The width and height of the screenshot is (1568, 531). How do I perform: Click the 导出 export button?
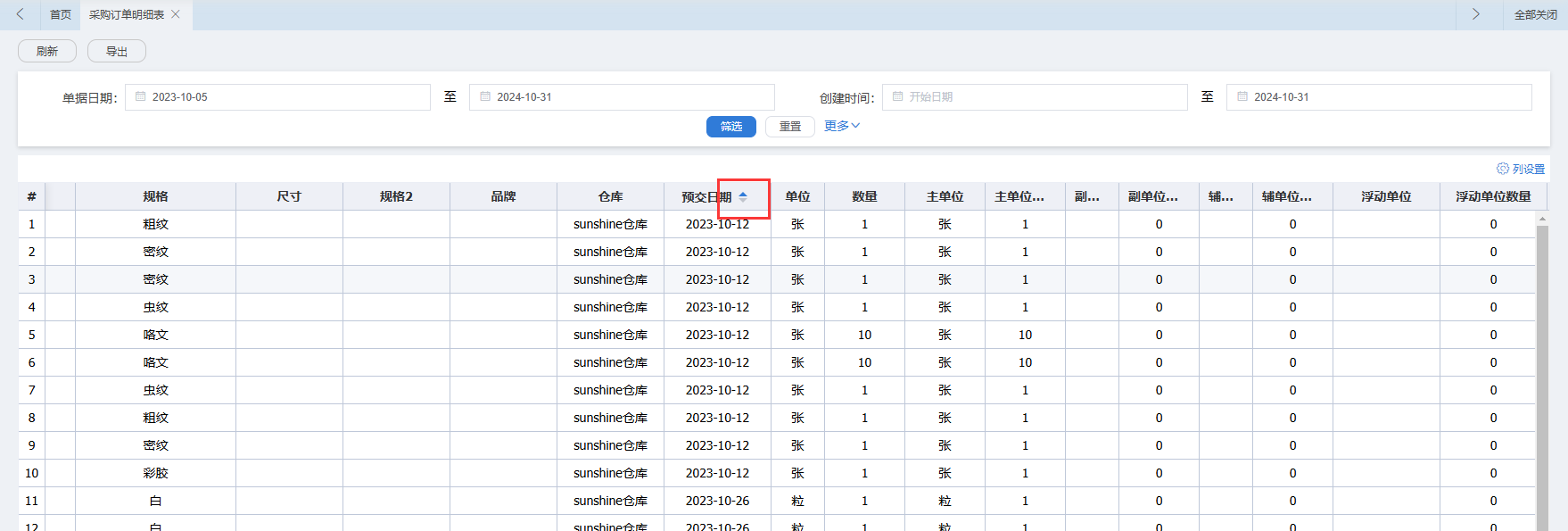pyautogui.click(x=117, y=52)
